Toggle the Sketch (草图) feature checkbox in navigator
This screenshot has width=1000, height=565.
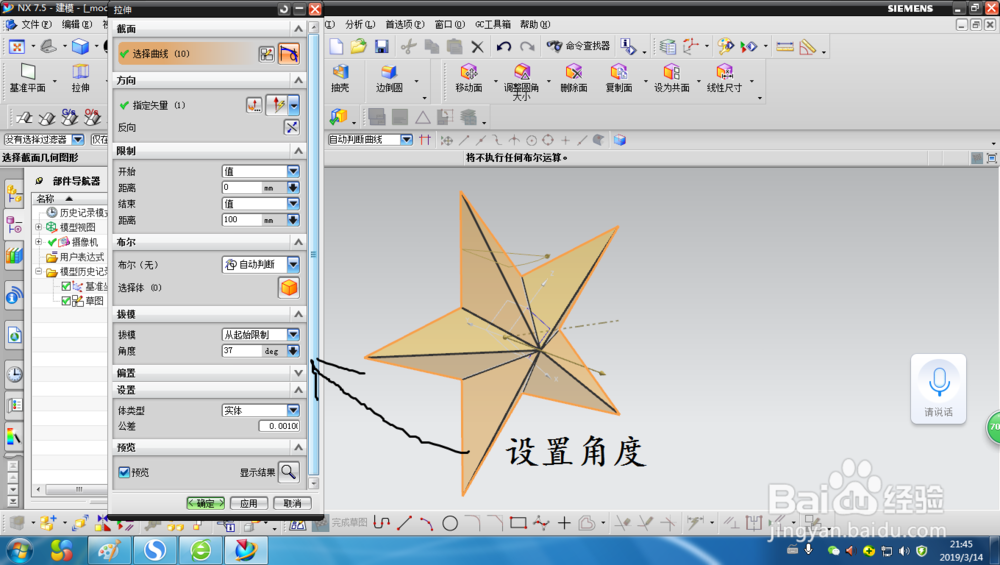point(66,300)
